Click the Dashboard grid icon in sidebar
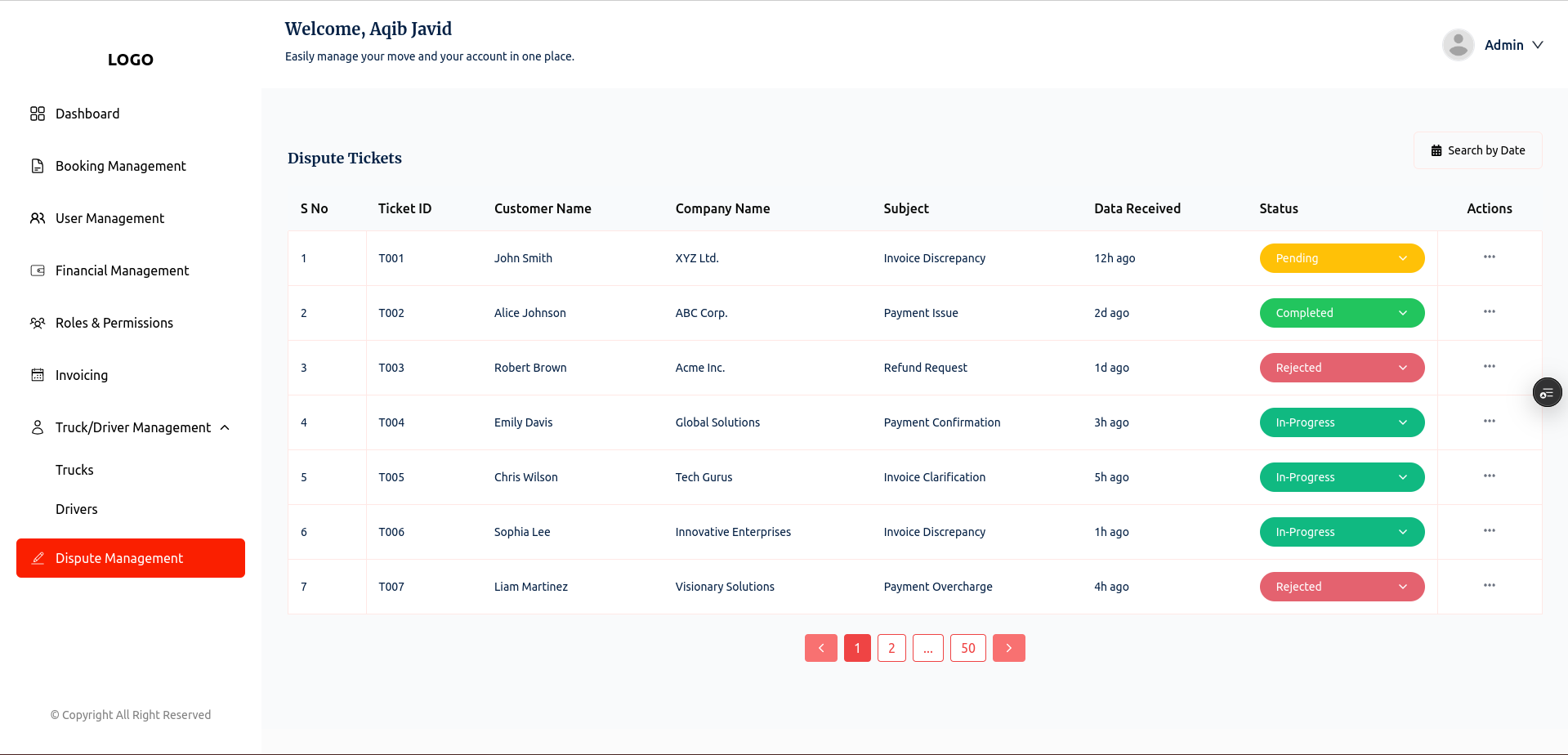The image size is (1568, 755). pos(38,114)
